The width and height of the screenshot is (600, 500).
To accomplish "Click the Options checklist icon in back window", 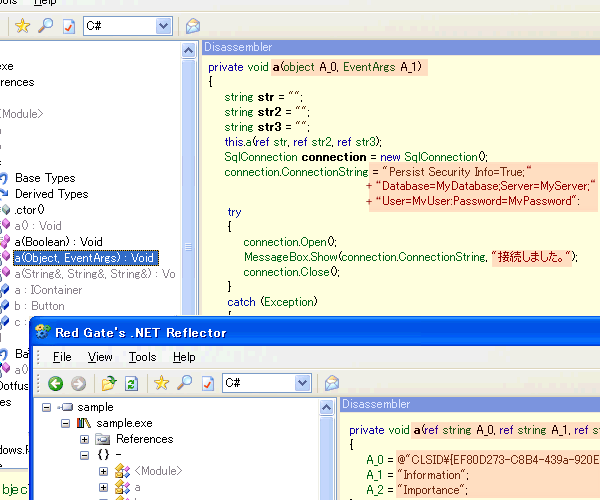I will (69, 26).
